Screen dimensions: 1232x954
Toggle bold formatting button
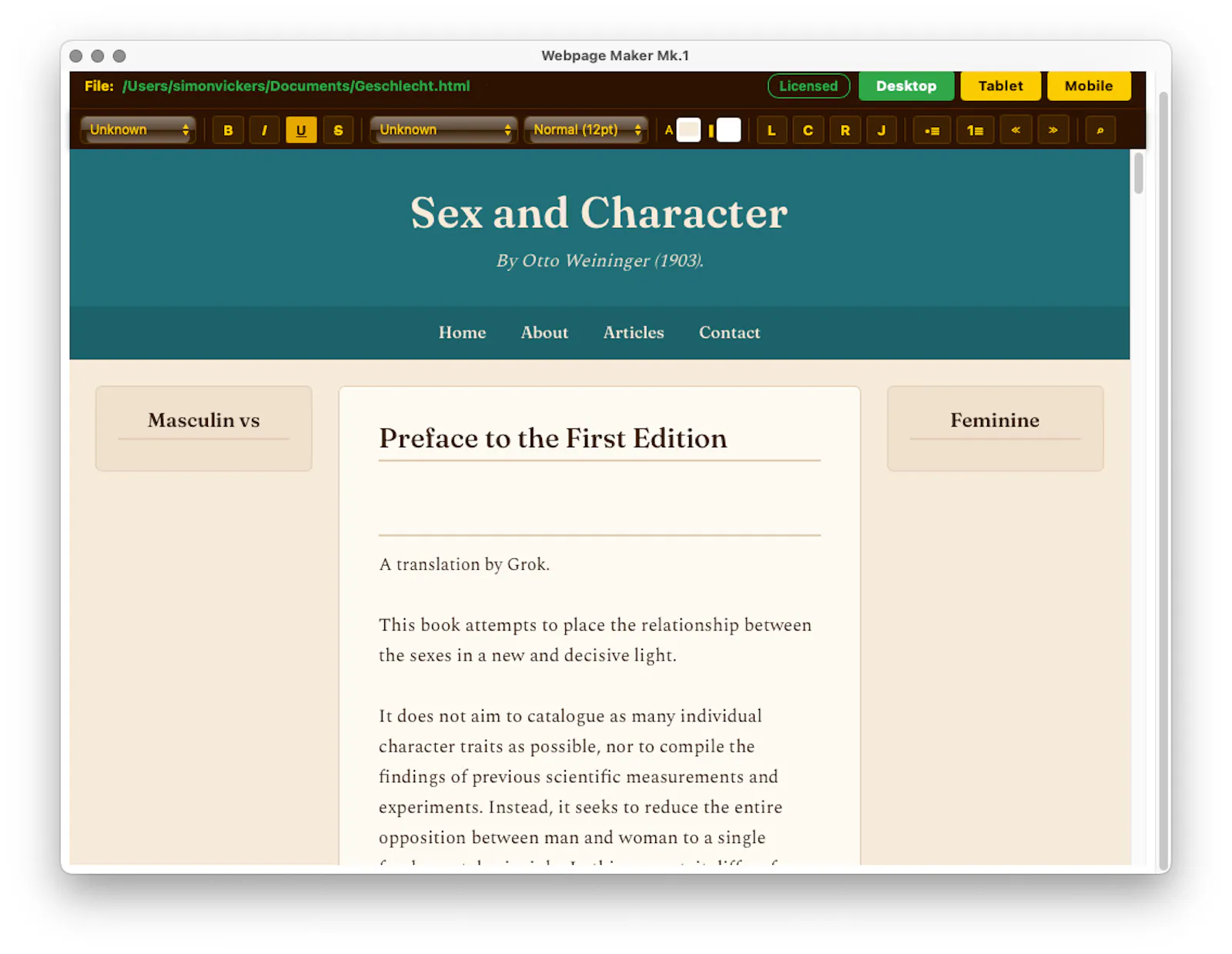pos(228,130)
